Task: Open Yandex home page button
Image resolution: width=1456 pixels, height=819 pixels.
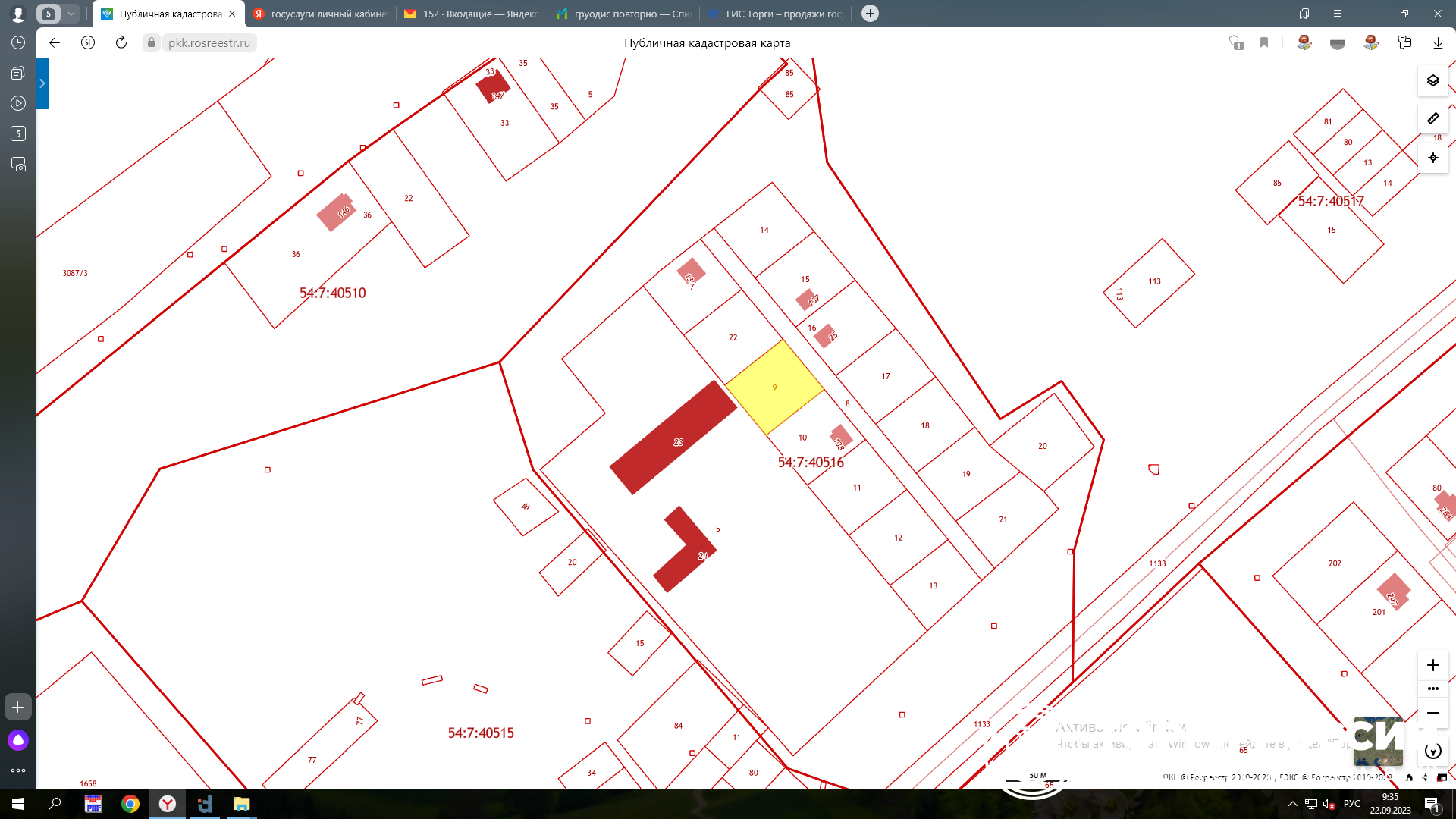Action: (88, 42)
